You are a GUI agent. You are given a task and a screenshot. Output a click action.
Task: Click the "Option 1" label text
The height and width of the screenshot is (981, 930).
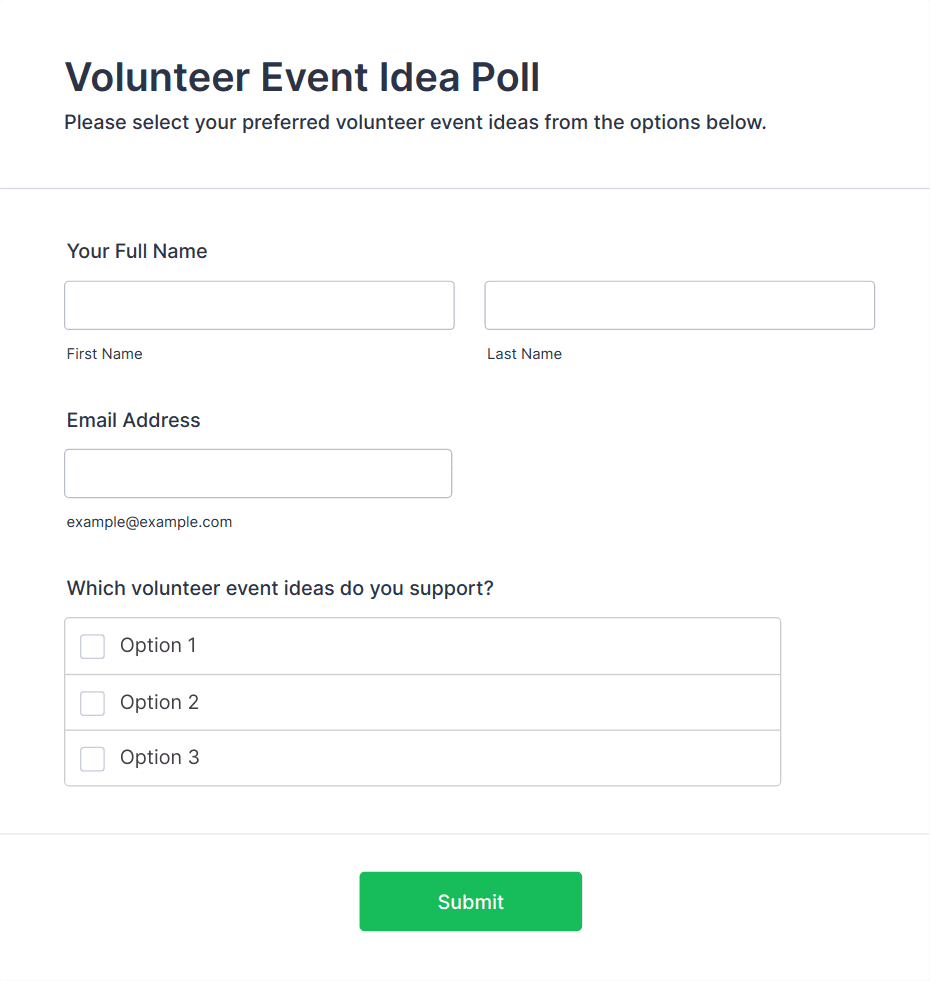coord(158,646)
